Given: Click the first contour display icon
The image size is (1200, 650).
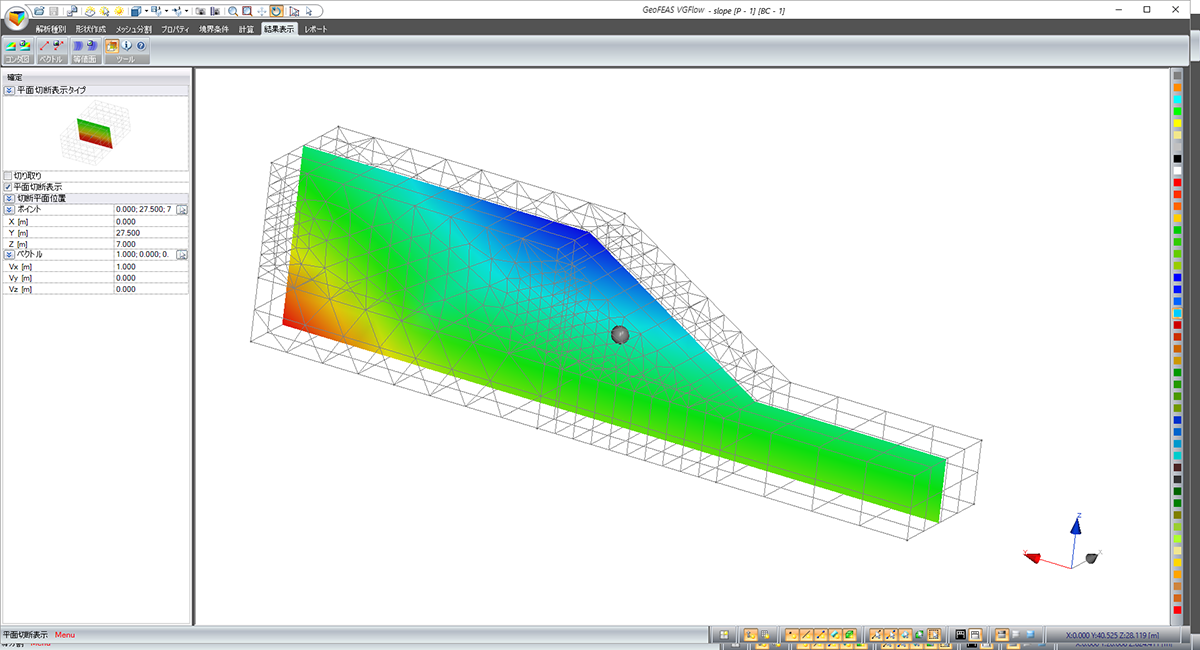Looking at the screenshot, I should [9, 46].
